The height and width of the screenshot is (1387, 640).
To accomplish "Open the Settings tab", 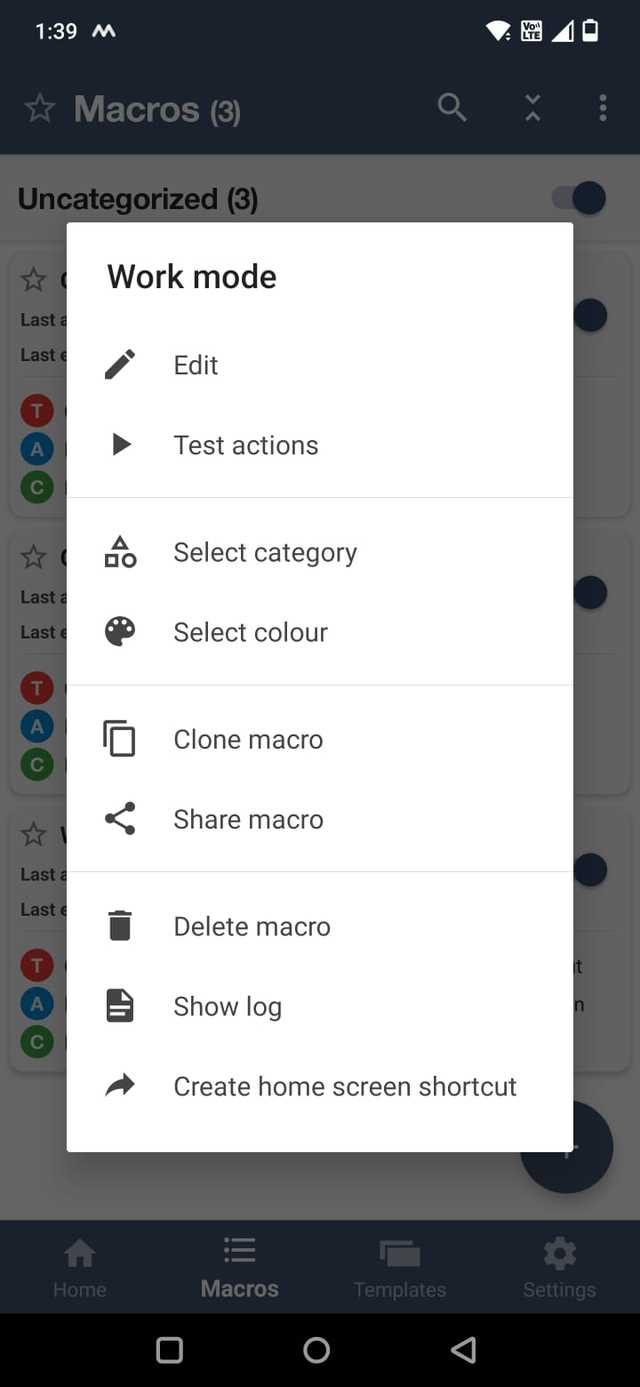I will (559, 1267).
